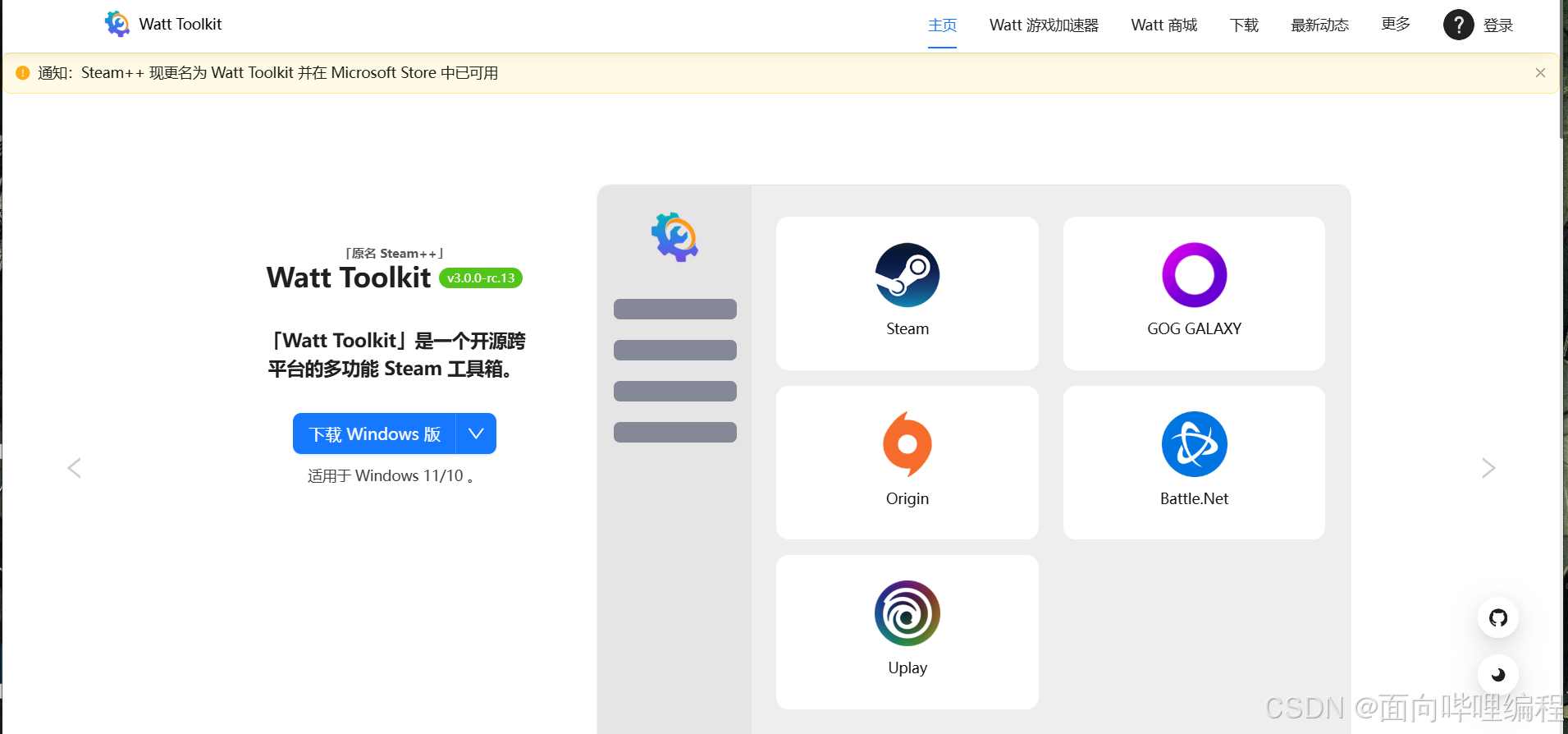Go to the 下载 page
Viewport: 1568px width, 734px height.
(x=1244, y=25)
